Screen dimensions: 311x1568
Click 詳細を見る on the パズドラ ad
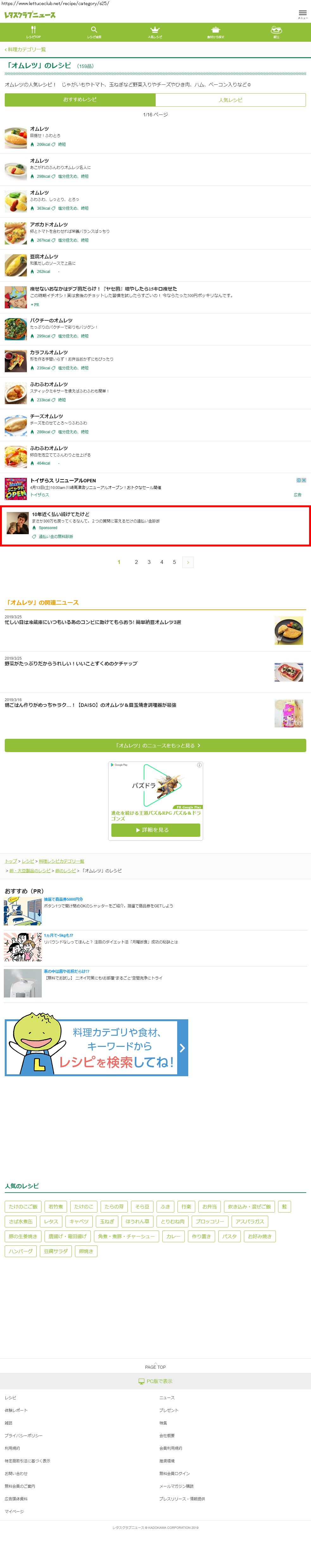click(x=155, y=830)
